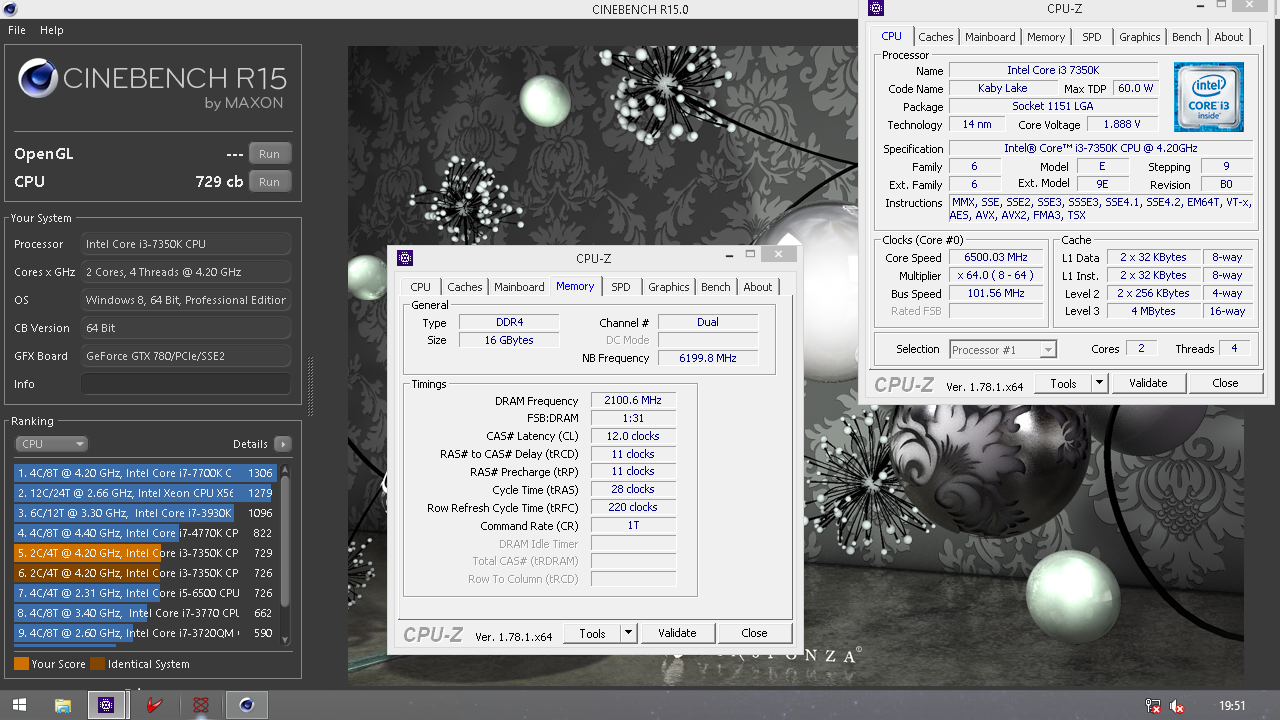This screenshot has height=720, width=1280.
Task: Select ranking row i7-3720QM 590
Action: click(145, 633)
